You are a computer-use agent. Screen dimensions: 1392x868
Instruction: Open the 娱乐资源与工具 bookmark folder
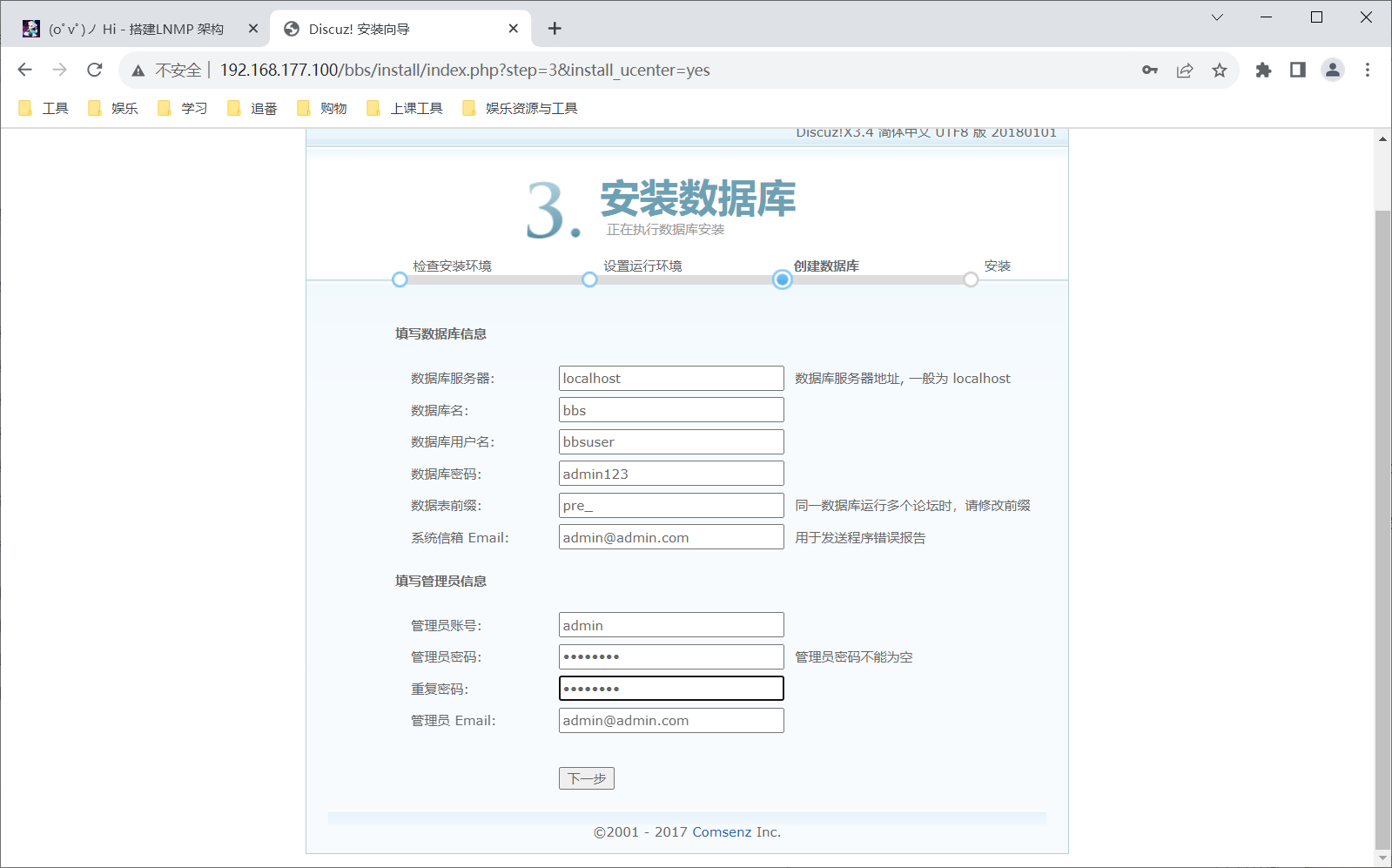(x=520, y=108)
